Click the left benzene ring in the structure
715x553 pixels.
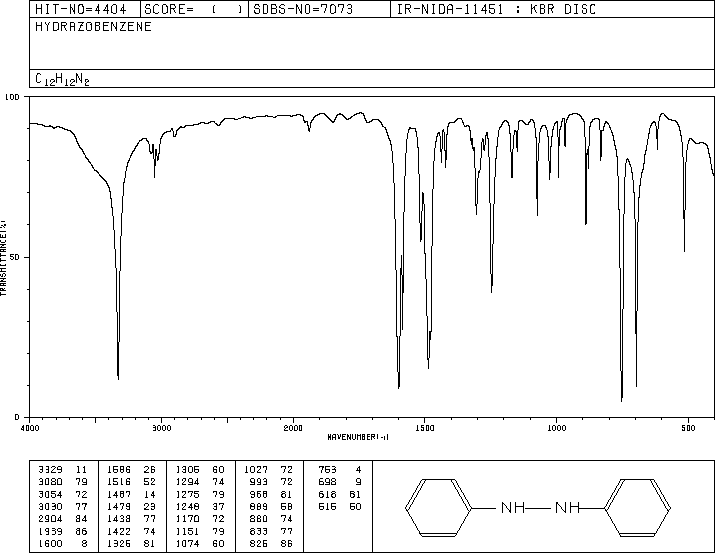(439, 507)
